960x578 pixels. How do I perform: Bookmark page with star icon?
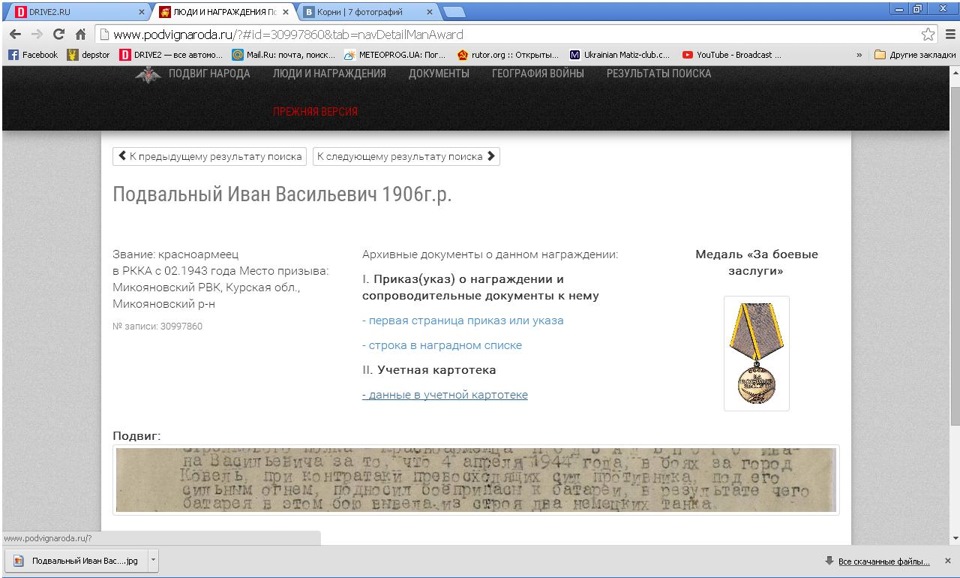[928, 34]
